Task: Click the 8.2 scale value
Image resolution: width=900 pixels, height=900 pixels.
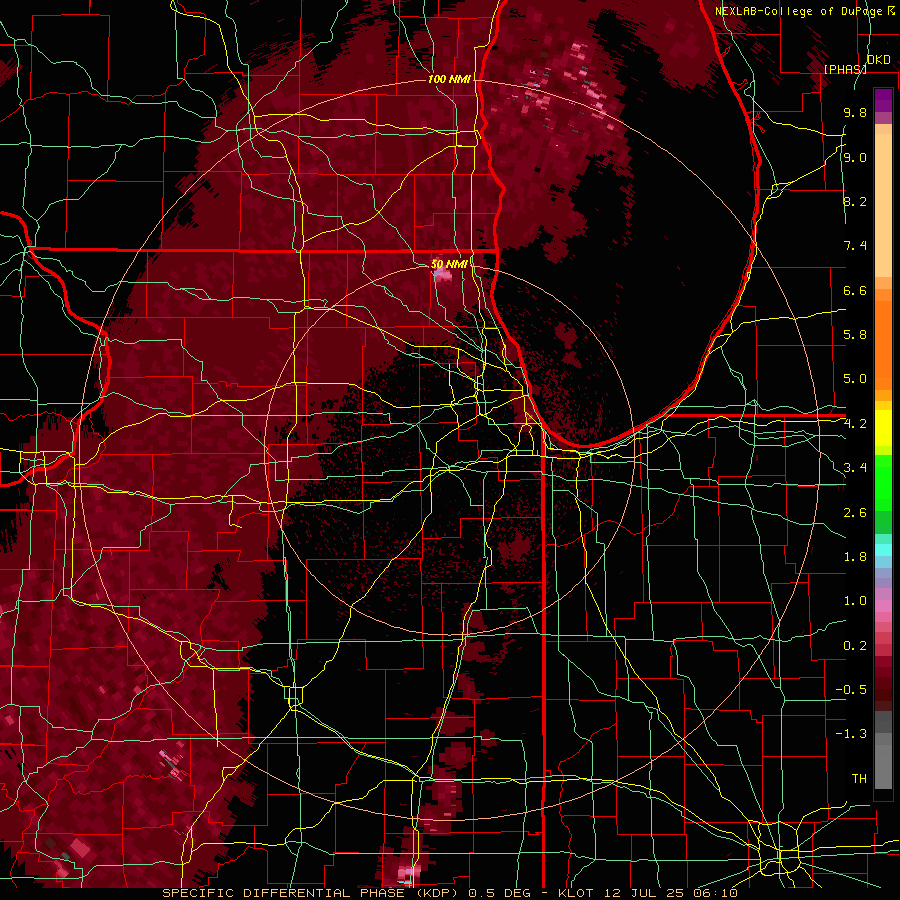Action: click(x=855, y=201)
